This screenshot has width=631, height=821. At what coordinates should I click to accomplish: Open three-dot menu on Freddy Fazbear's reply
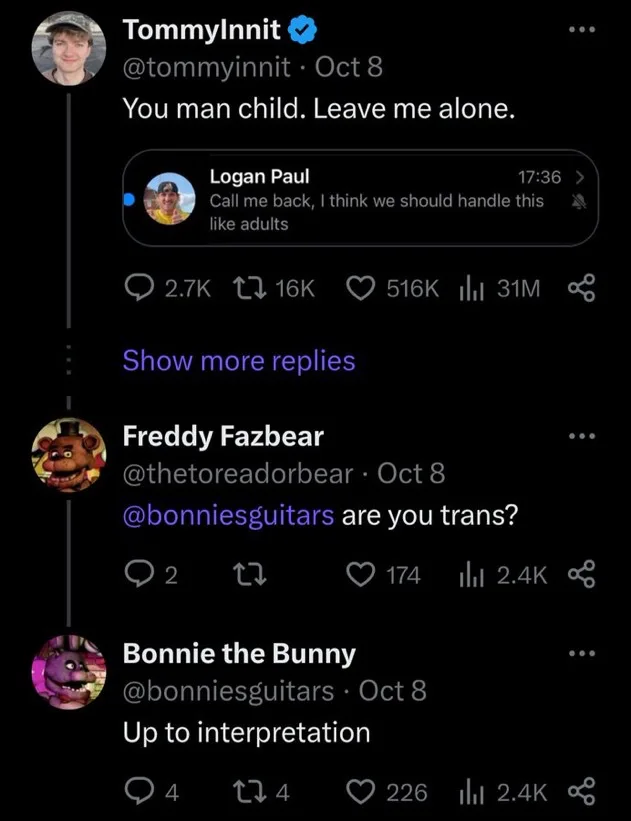coord(580,437)
